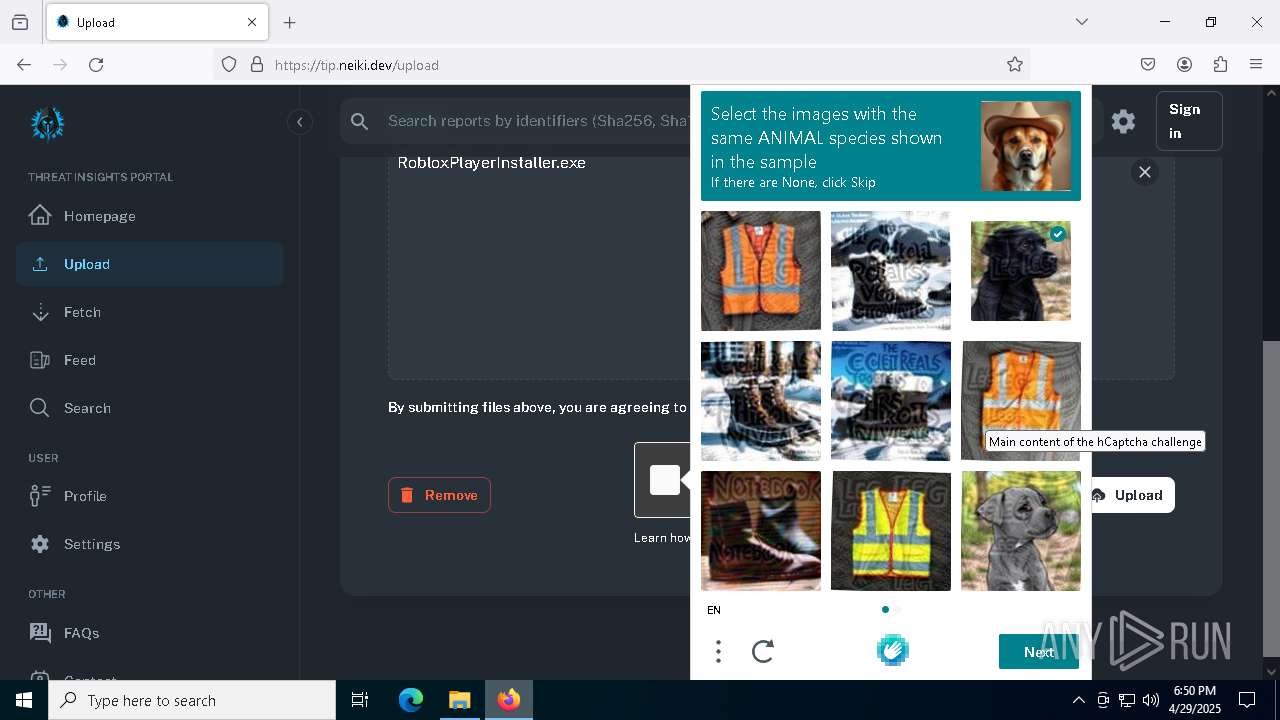Open the volume control in the tray
The height and width of the screenshot is (720, 1280).
tap(1151, 700)
